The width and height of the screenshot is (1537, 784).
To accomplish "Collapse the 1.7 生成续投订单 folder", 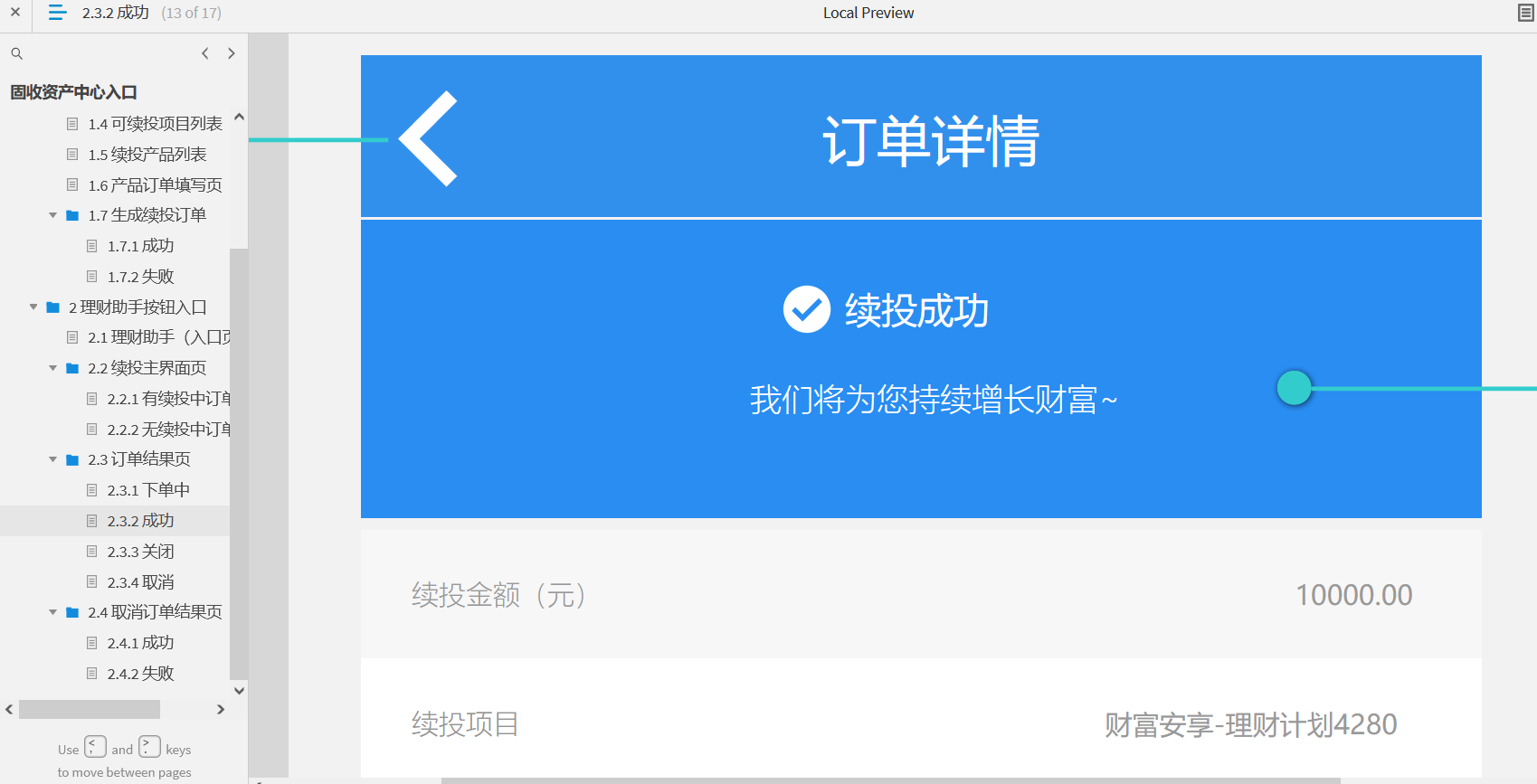I will (x=52, y=215).
